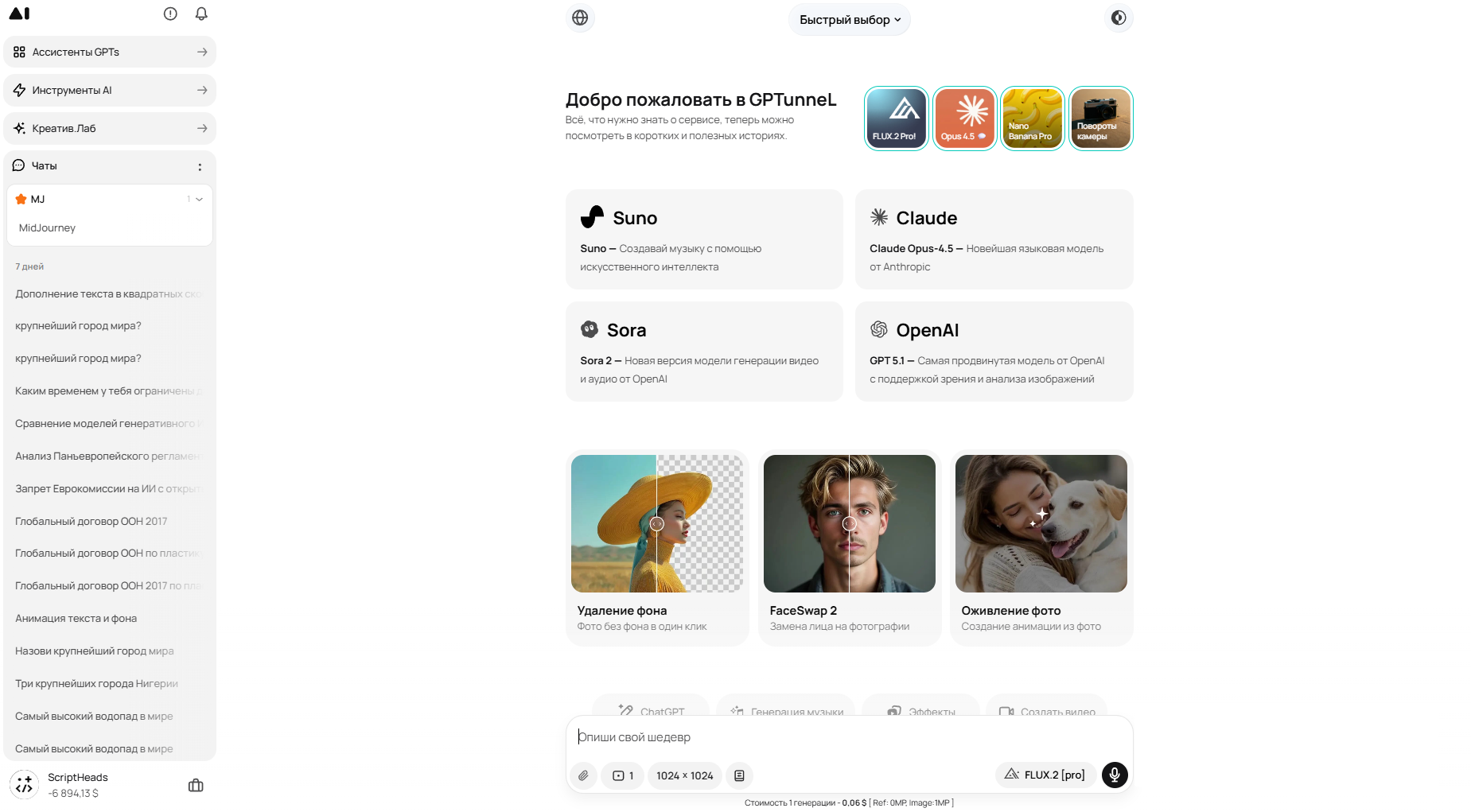Screen dimensions: 1471x812
Task: Click the notifications bell icon
Action: tap(201, 14)
